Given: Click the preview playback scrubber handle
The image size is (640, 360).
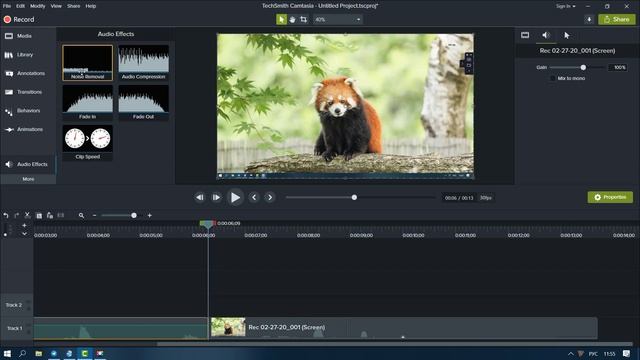Looking at the screenshot, I should [x=354, y=198].
